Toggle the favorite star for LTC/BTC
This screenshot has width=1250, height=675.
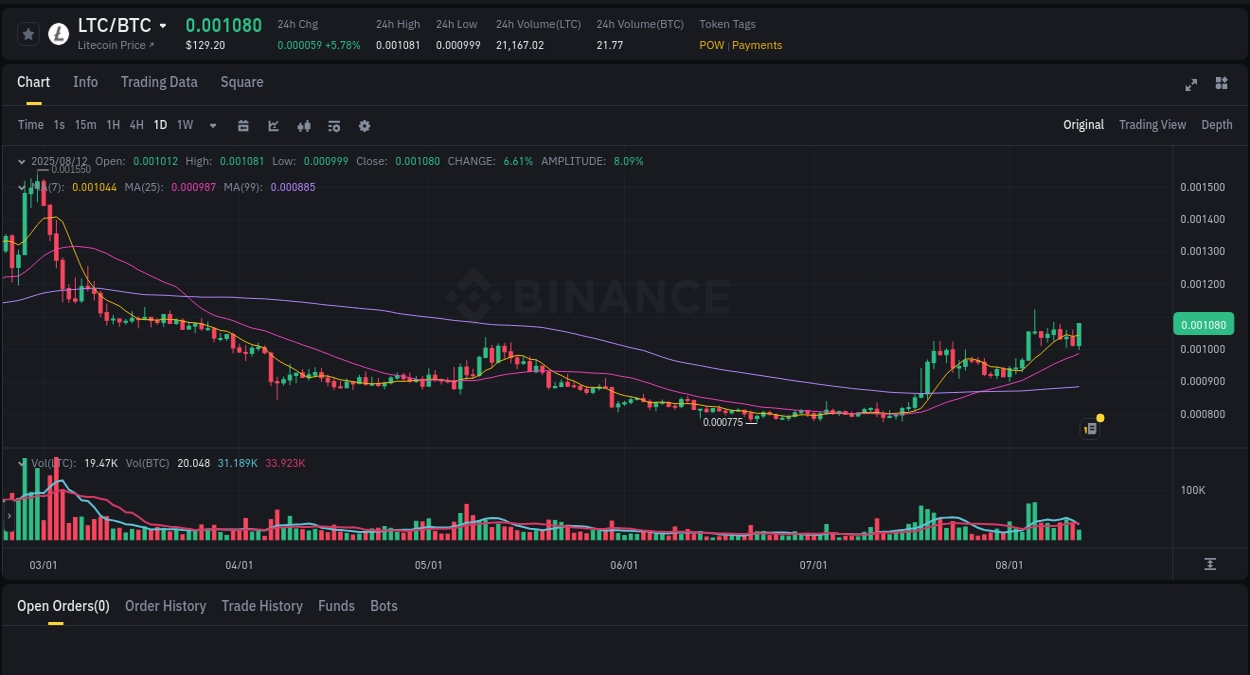pyautogui.click(x=27, y=33)
